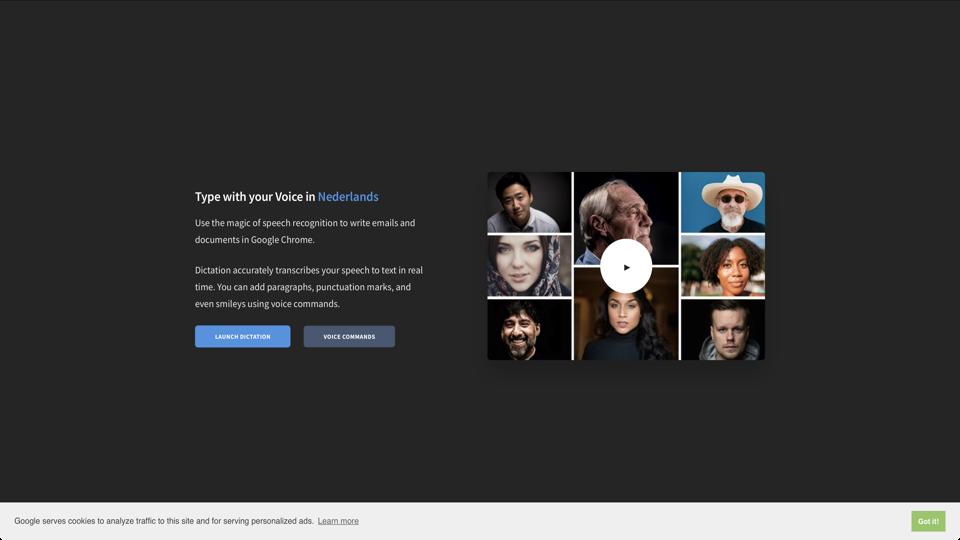The image size is (960, 540).
Task: Click the photo of man in white hat
Action: [x=723, y=202]
